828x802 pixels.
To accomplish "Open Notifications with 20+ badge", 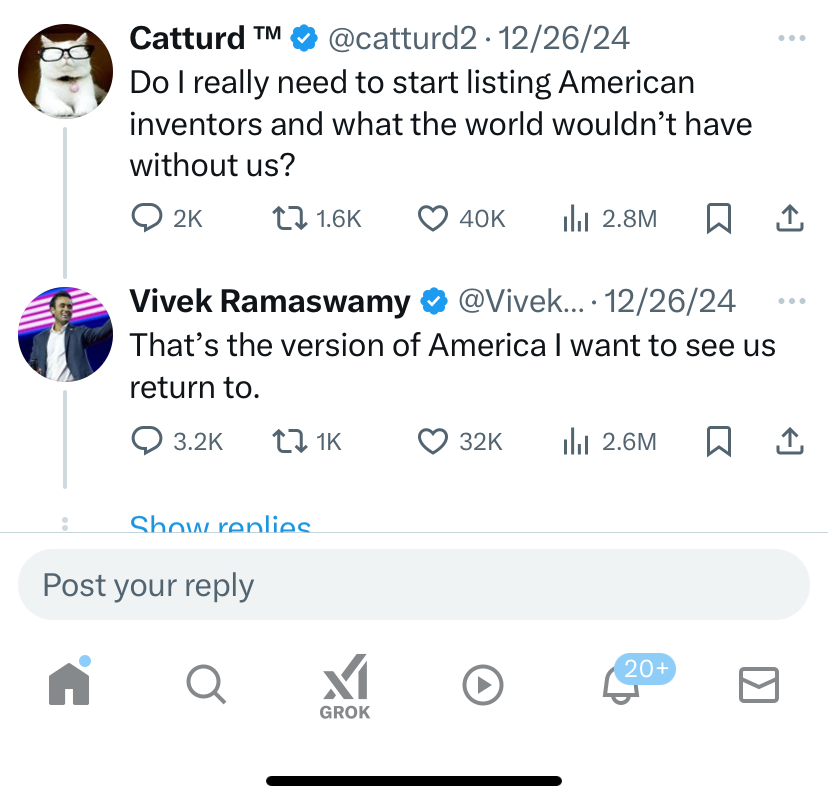I will click(621, 685).
